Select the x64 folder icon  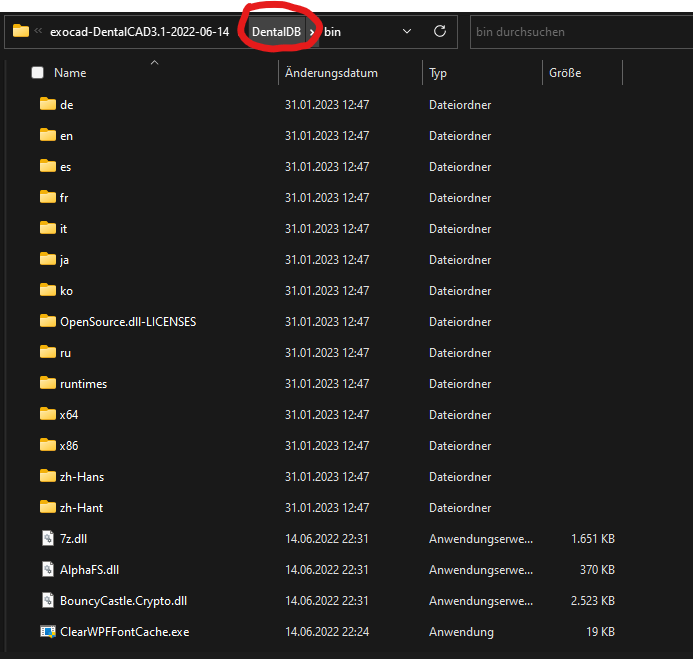coord(48,414)
